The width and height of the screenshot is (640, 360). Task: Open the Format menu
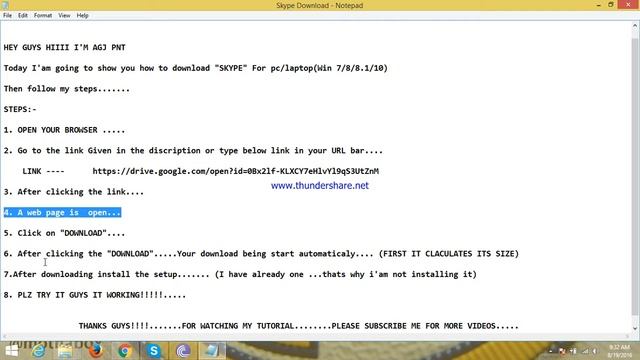[43, 16]
